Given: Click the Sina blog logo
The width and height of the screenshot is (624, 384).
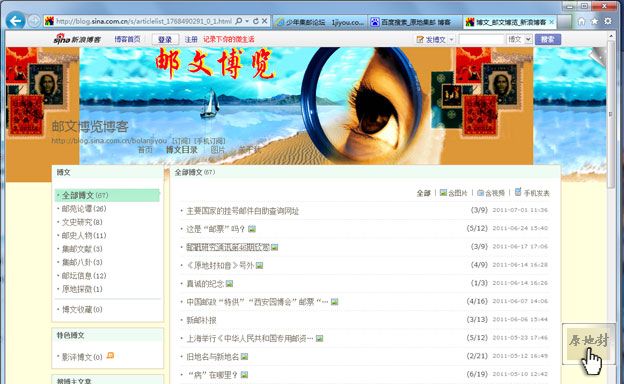Looking at the screenshot, I should click(x=77, y=39).
